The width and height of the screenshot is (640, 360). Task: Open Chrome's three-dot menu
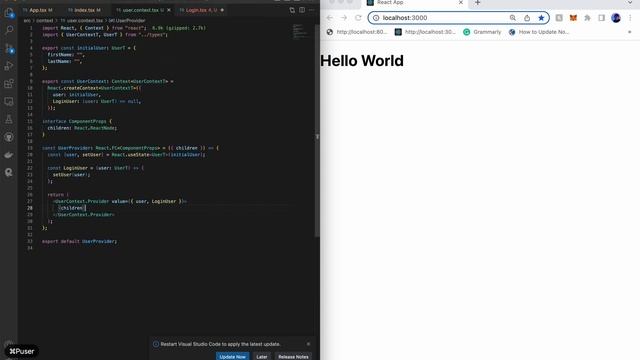pos(630,18)
